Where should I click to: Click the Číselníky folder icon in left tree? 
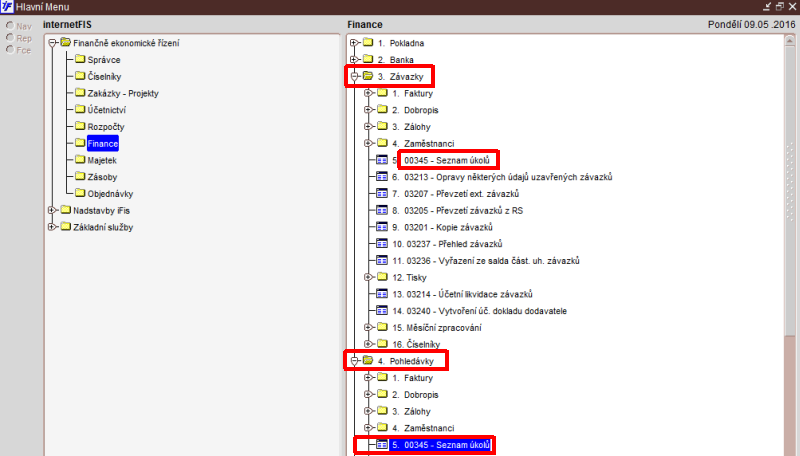point(80,76)
